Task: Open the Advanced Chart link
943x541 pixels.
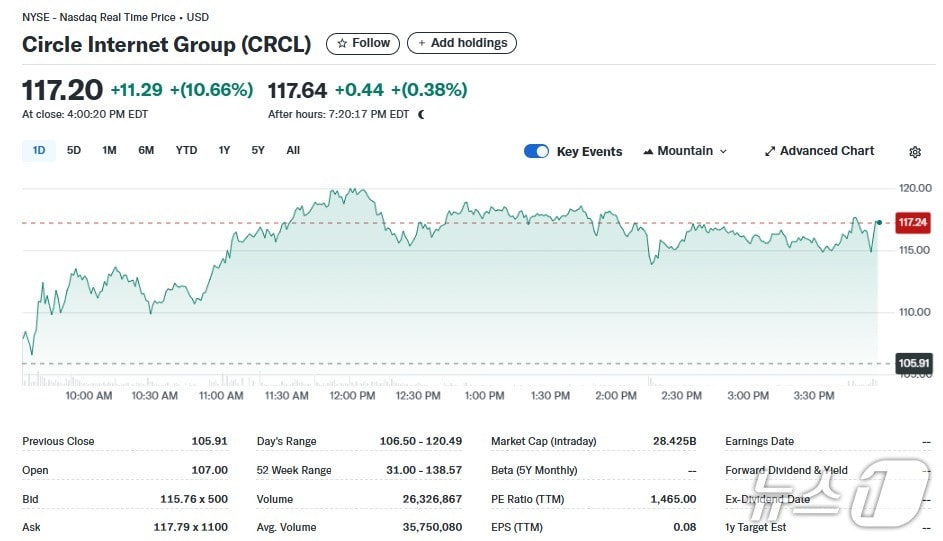Action: coord(826,151)
